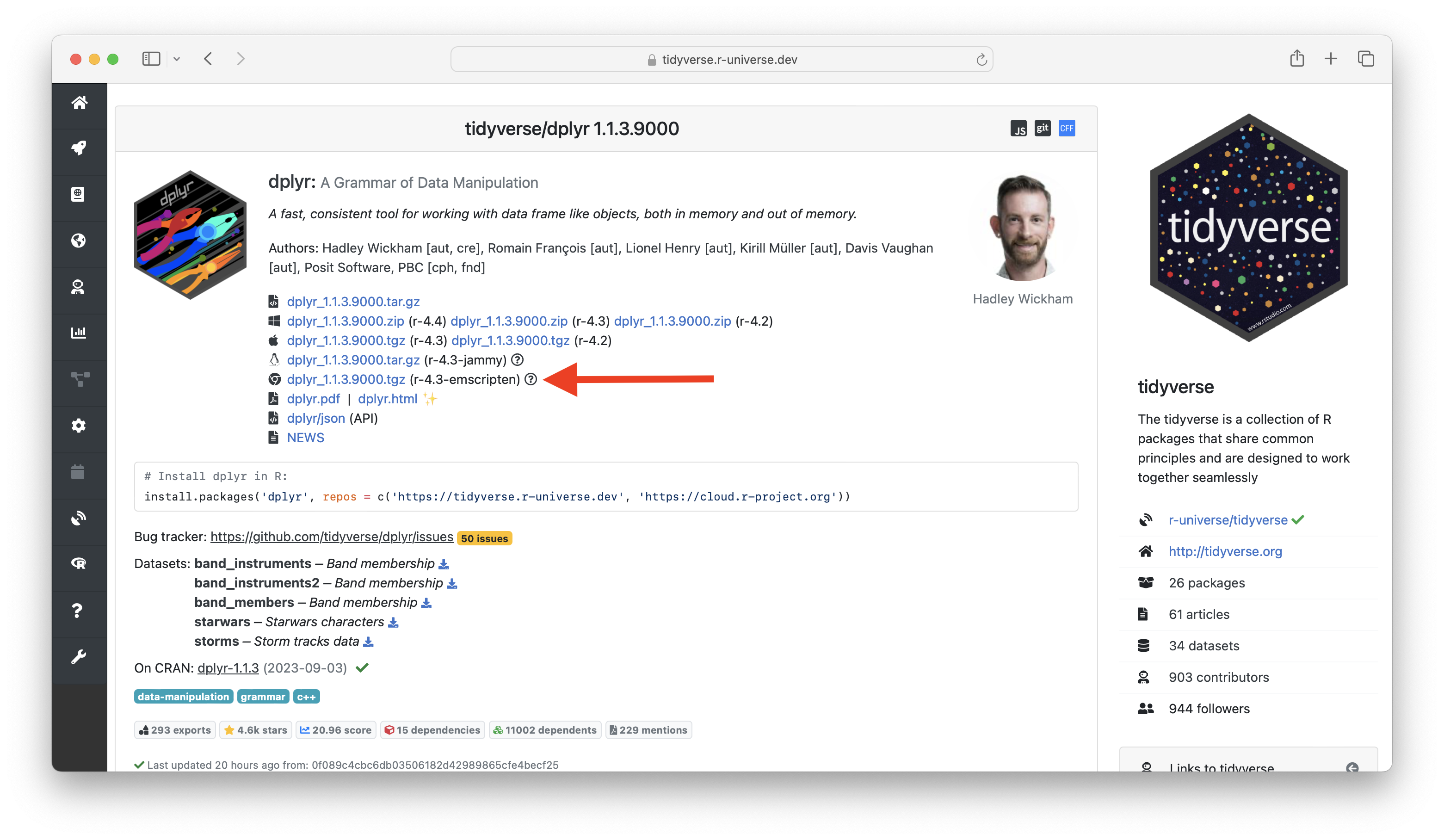Switch to the git view via the git badge

tap(1043, 128)
